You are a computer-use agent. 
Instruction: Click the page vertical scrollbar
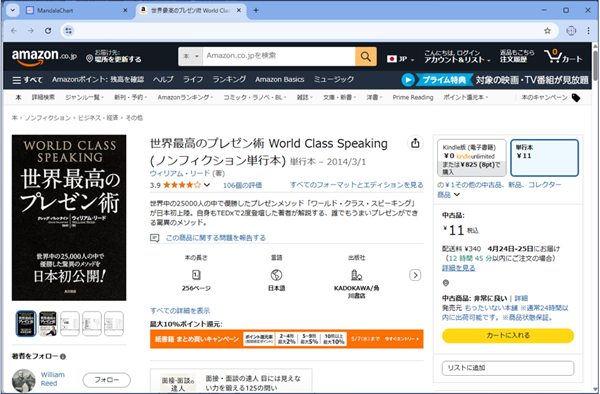[x=595, y=65]
